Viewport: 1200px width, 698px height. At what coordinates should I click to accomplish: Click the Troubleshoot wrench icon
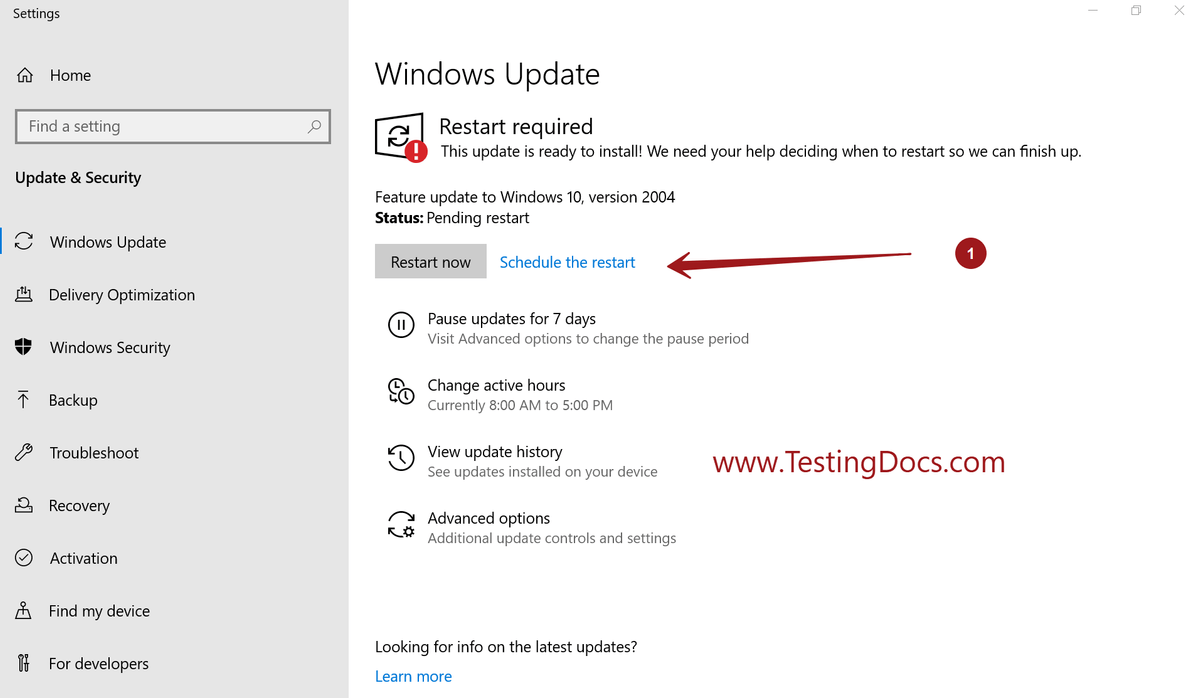25,452
